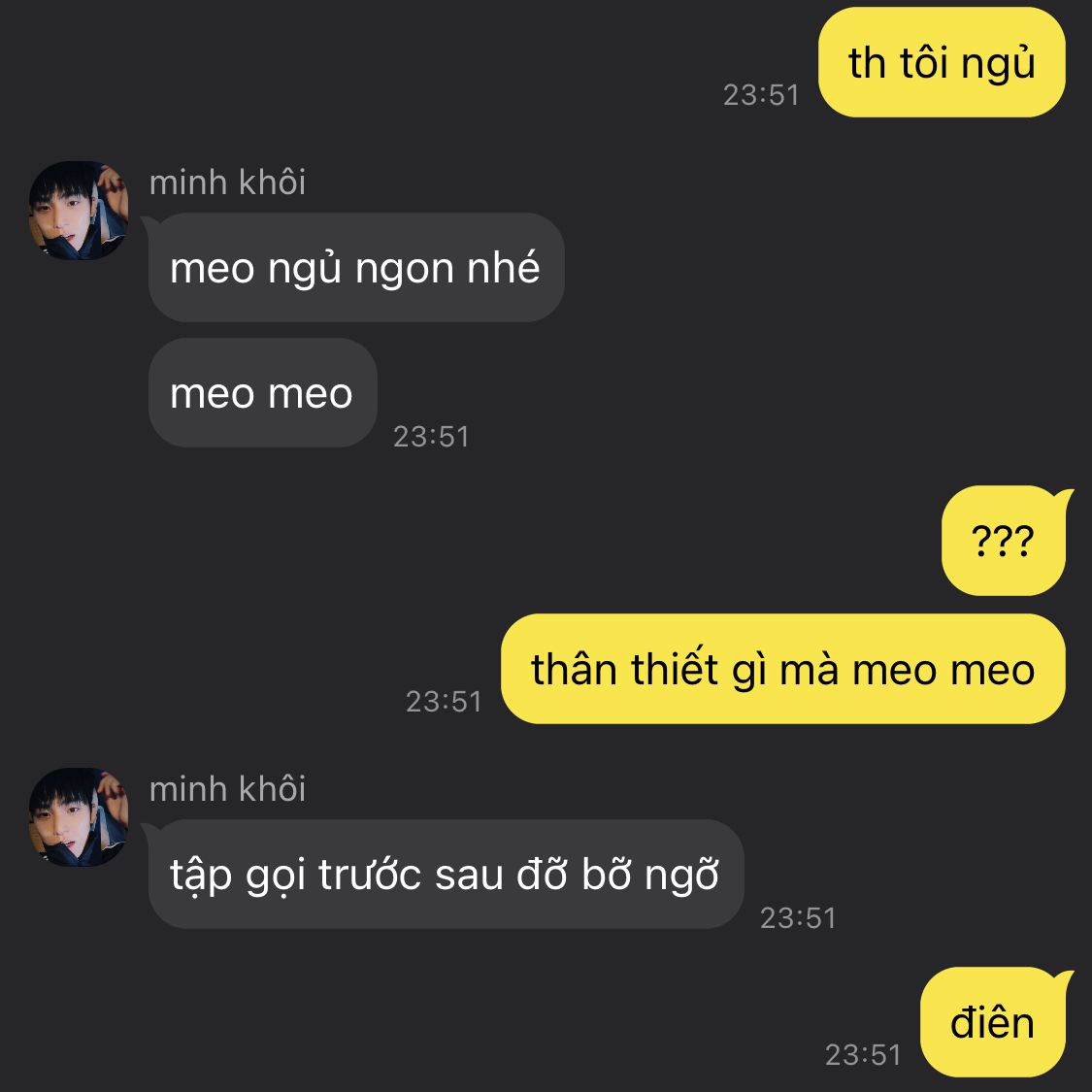Tap the yellow 'điên' message bubble
The width and height of the screenshot is (1092, 1092).
click(993, 1022)
